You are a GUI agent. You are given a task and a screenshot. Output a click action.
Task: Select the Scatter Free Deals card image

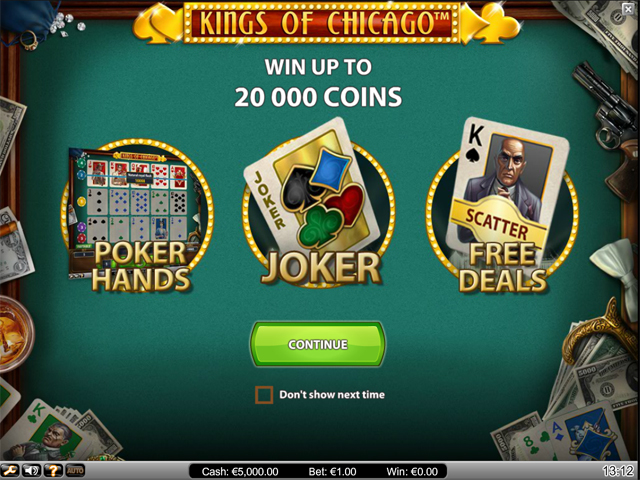pyautogui.click(x=507, y=190)
